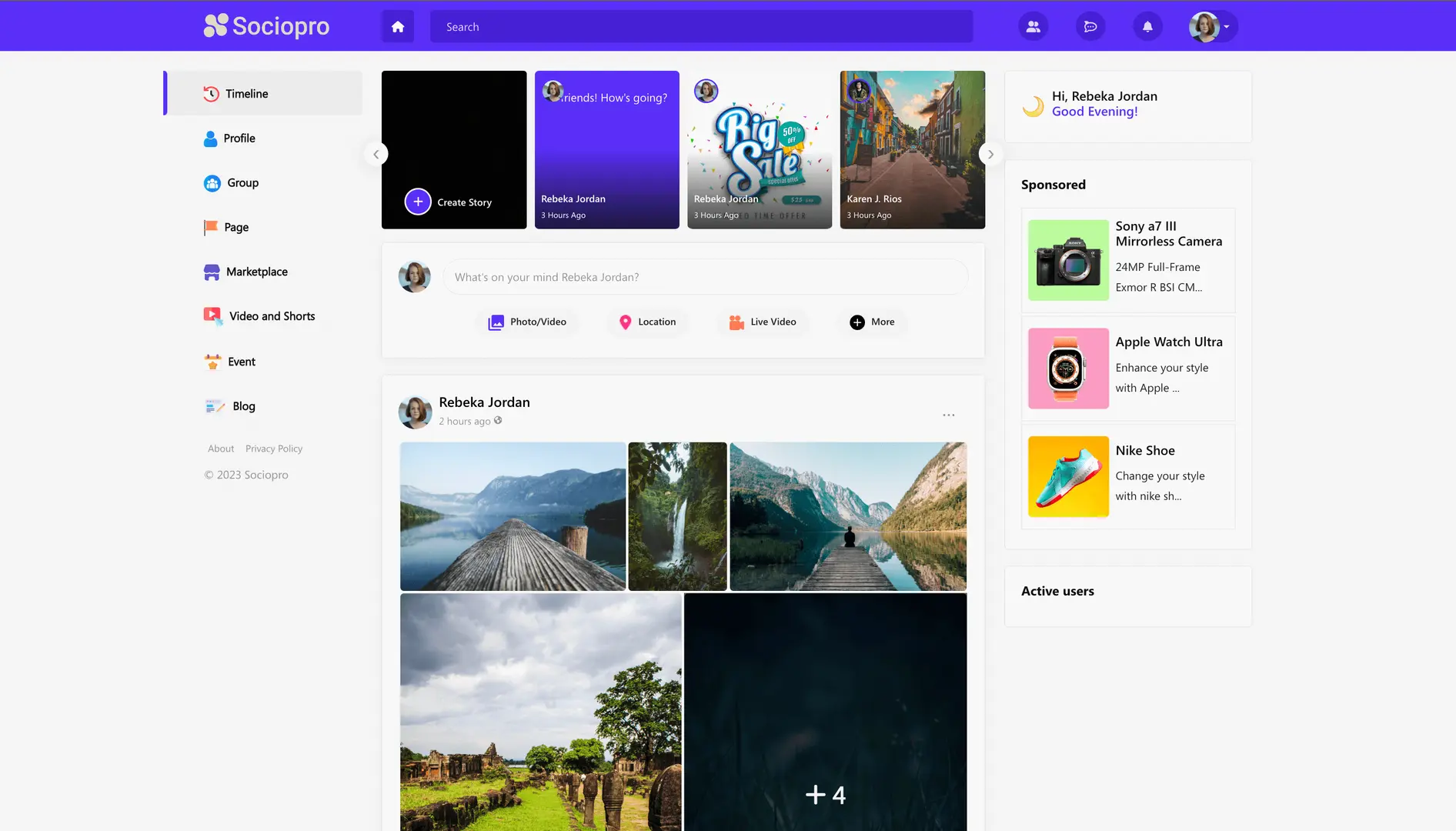Open the chat messages icon
The image size is (1456, 831).
click(1090, 27)
